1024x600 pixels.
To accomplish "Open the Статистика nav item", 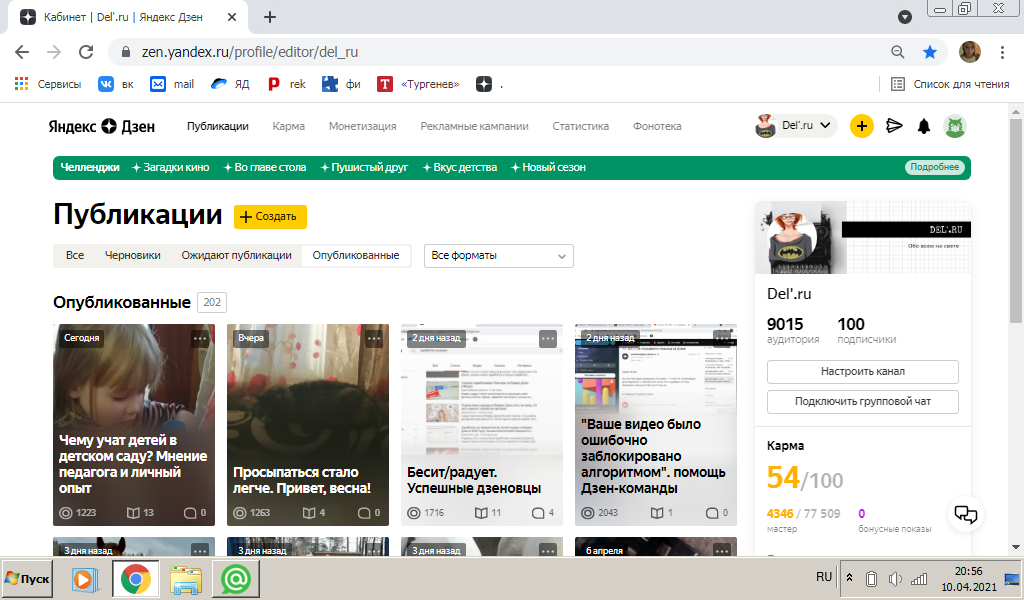I will 581,126.
